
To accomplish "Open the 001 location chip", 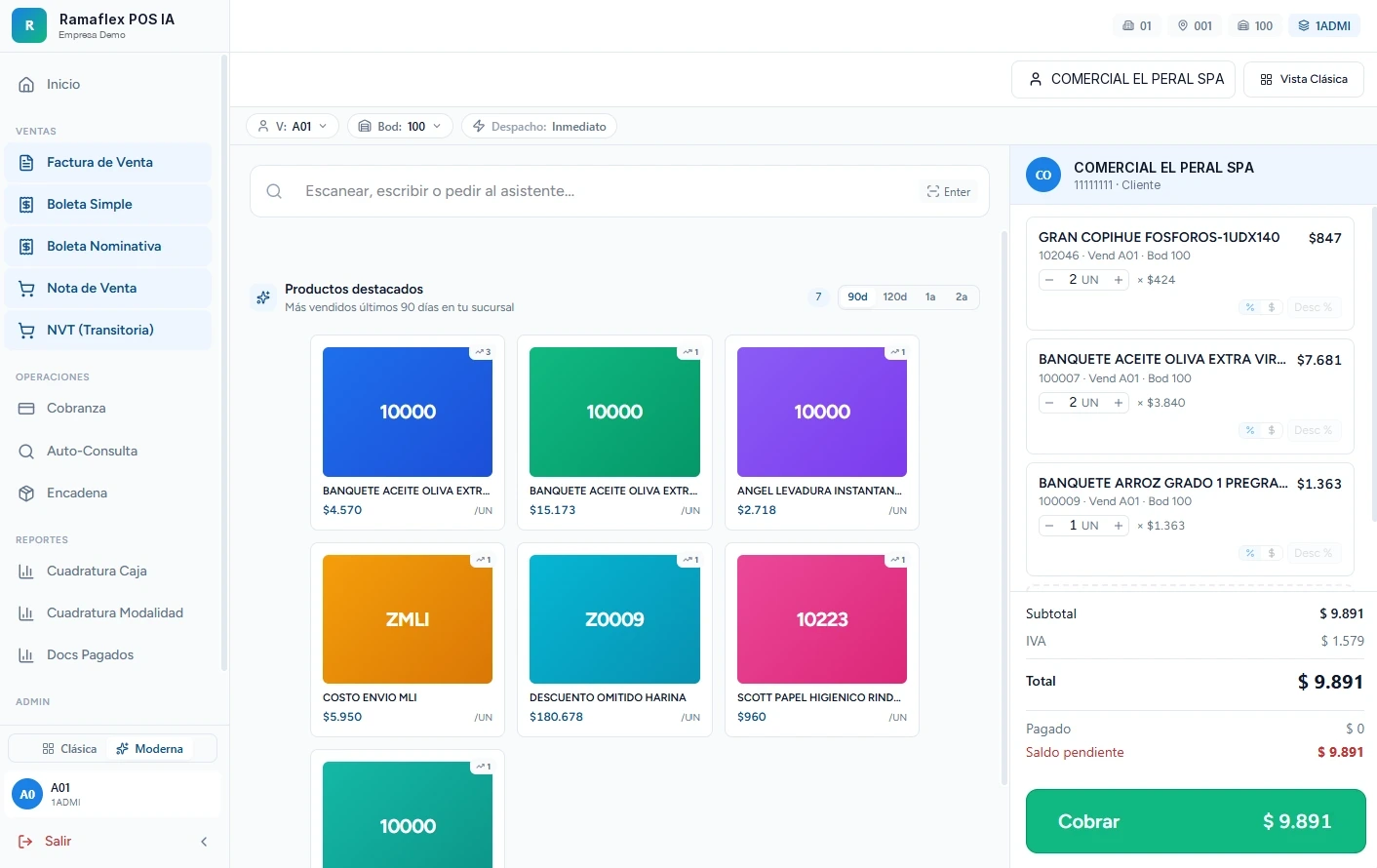I will click(x=1195, y=26).
